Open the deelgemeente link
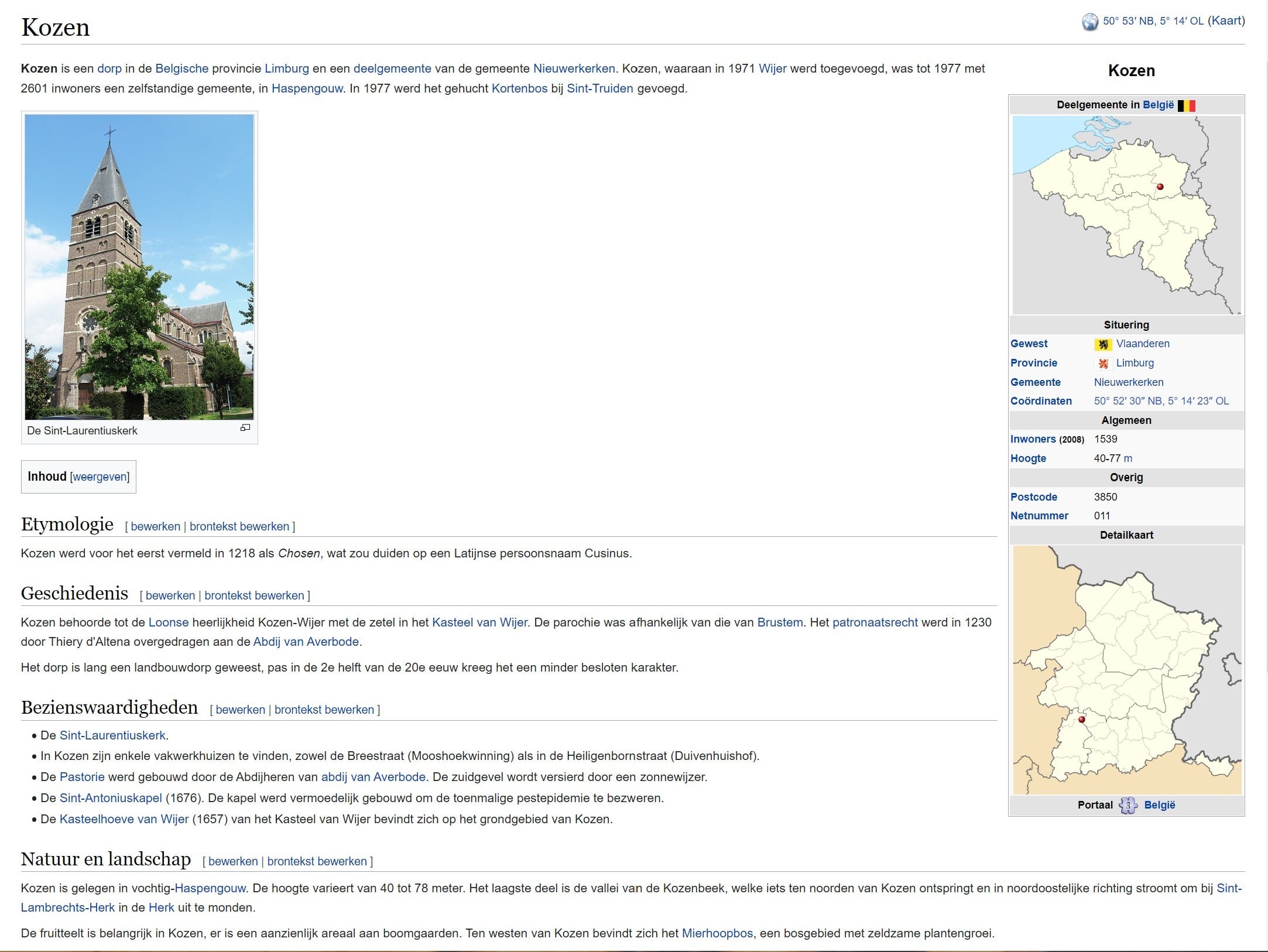This screenshot has height=952, width=1268. tap(392, 69)
